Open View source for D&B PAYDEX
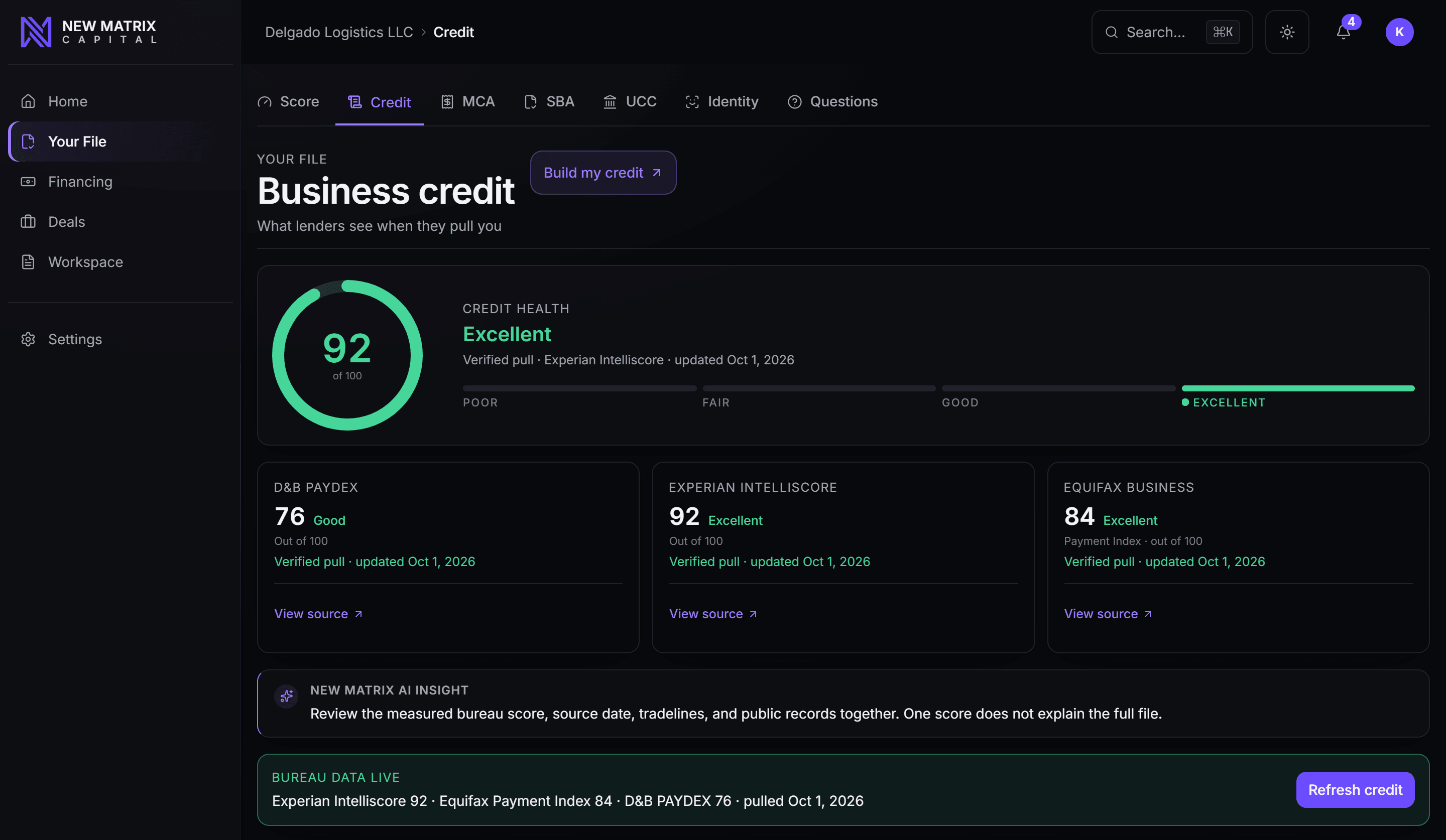Image resolution: width=1446 pixels, height=840 pixels. 318,614
